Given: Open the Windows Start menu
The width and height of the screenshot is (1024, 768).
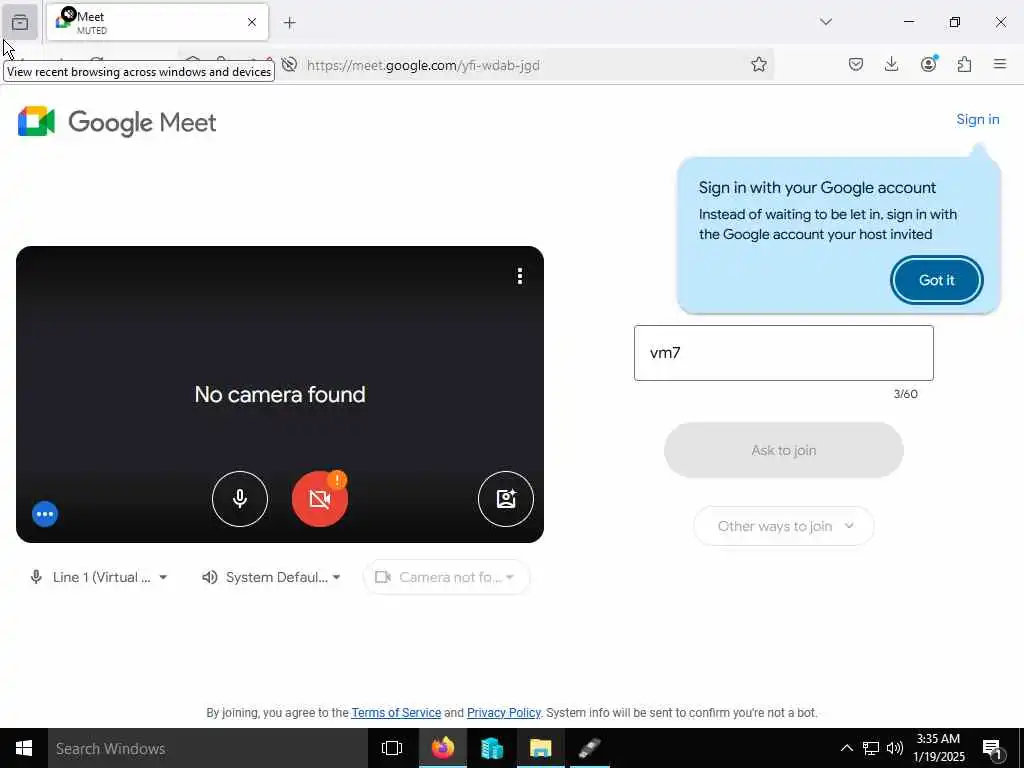Looking at the screenshot, I should pos(24,748).
